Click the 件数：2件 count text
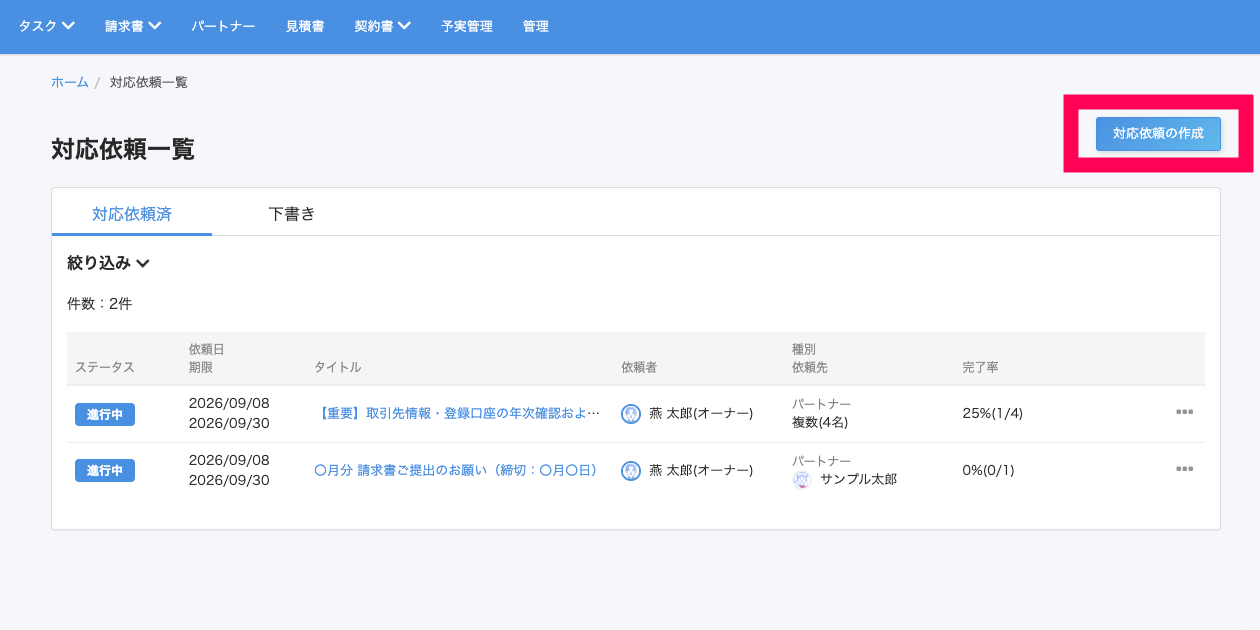The image size is (1260, 630). 99,304
